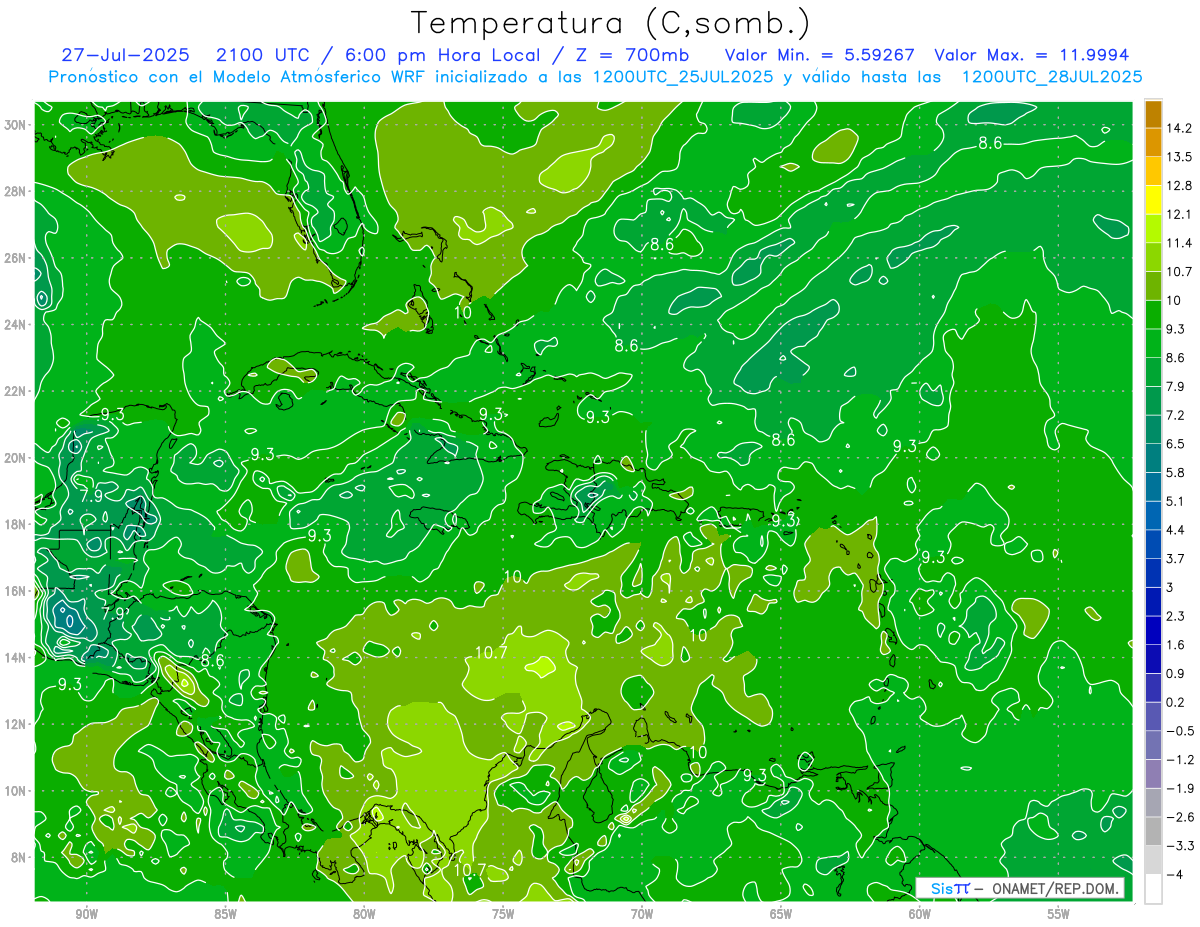Click the 20N latitude axis label
The height and width of the screenshot is (927, 1200).
[x=16, y=458]
